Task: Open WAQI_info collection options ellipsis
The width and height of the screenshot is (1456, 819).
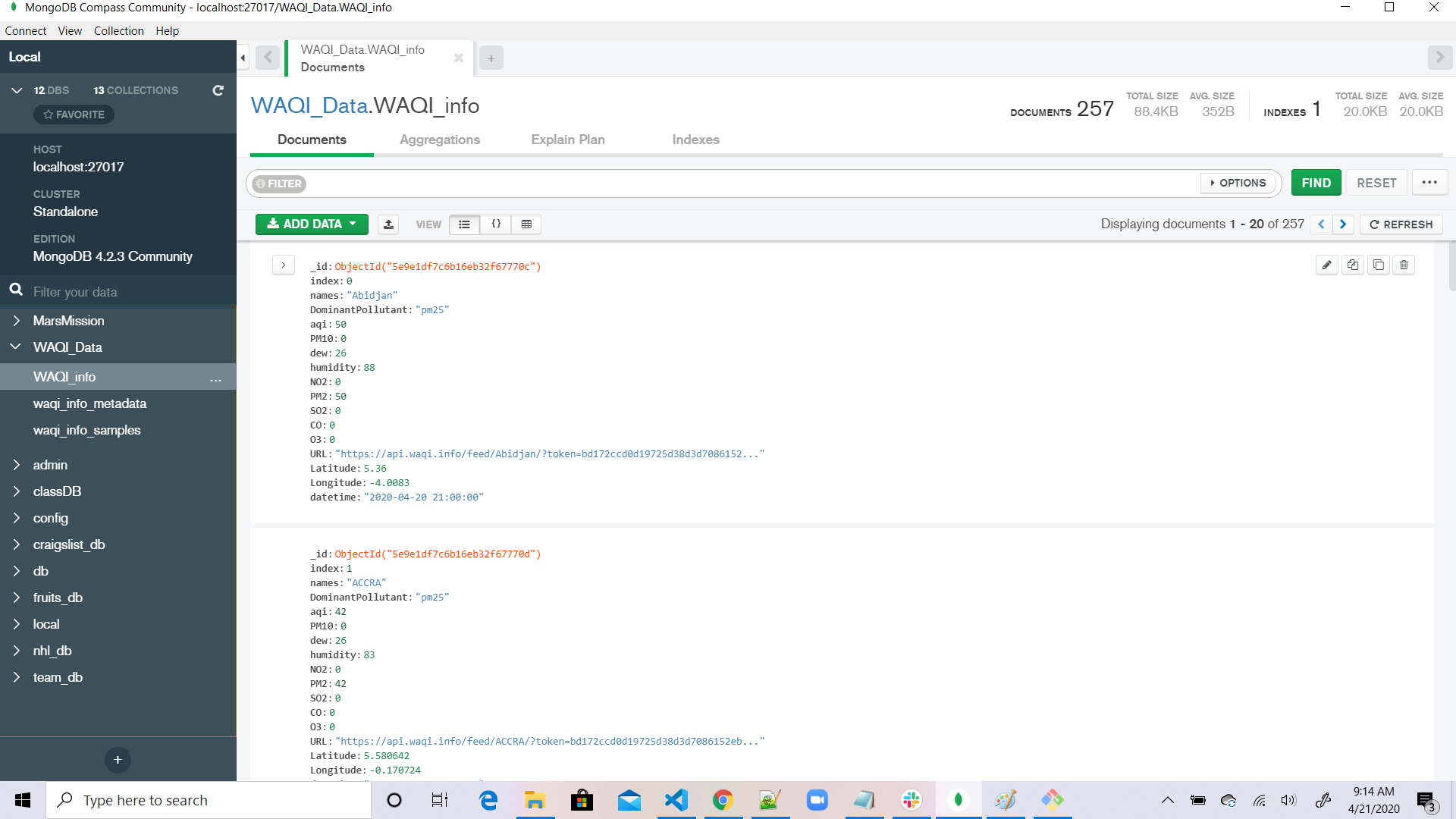Action: [215, 378]
